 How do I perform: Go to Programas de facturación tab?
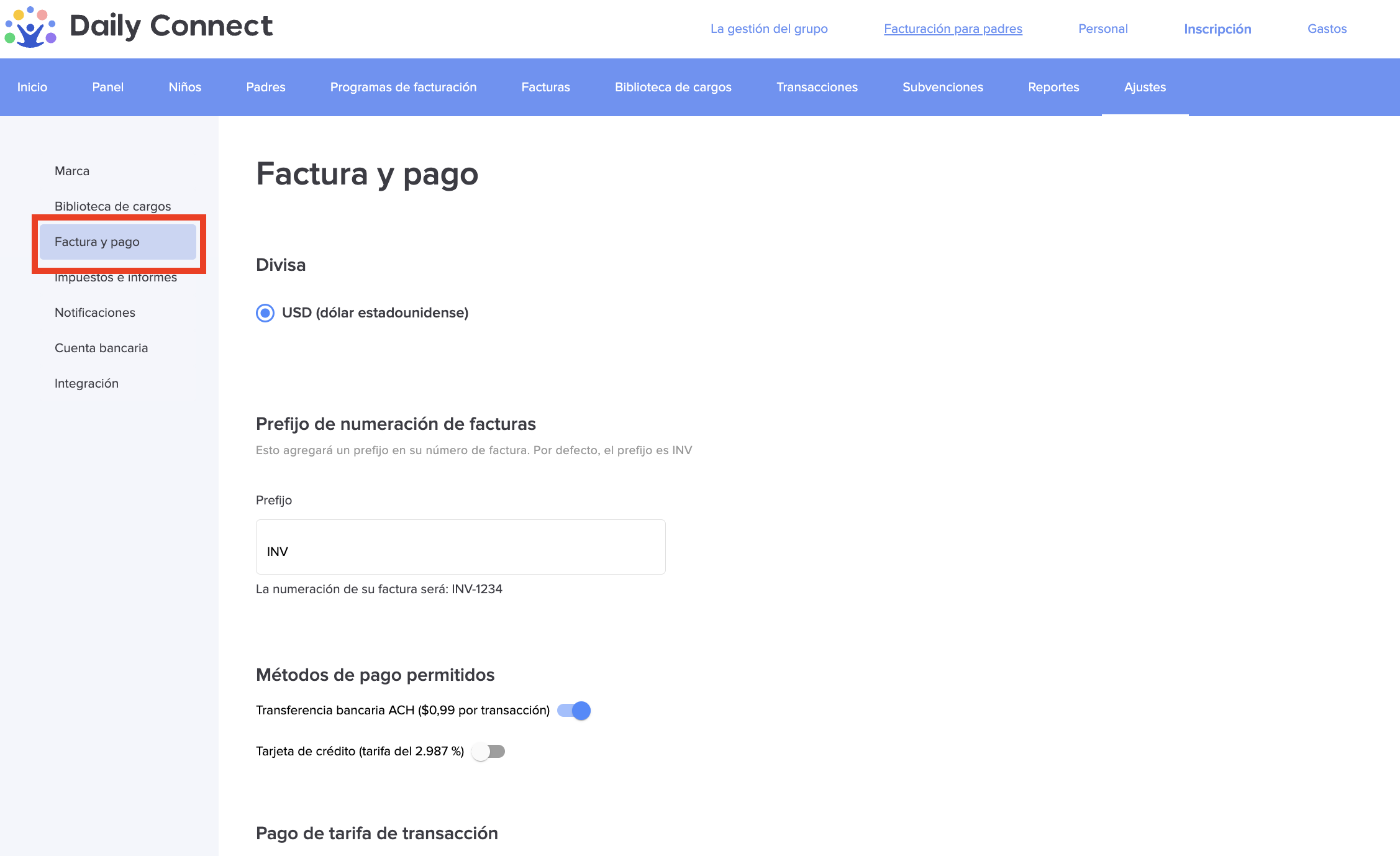coord(403,88)
